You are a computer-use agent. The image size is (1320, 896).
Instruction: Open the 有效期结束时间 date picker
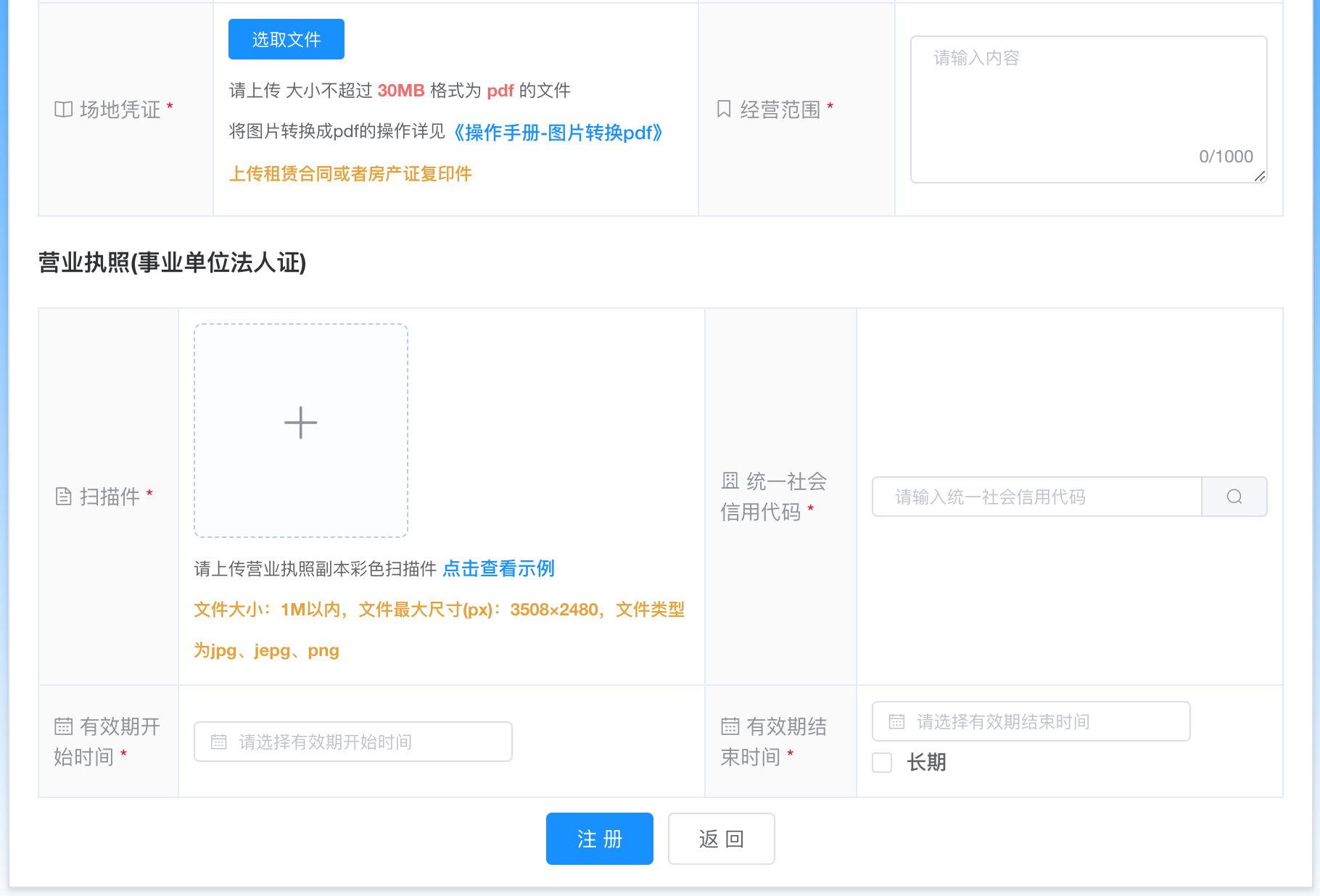point(1031,721)
